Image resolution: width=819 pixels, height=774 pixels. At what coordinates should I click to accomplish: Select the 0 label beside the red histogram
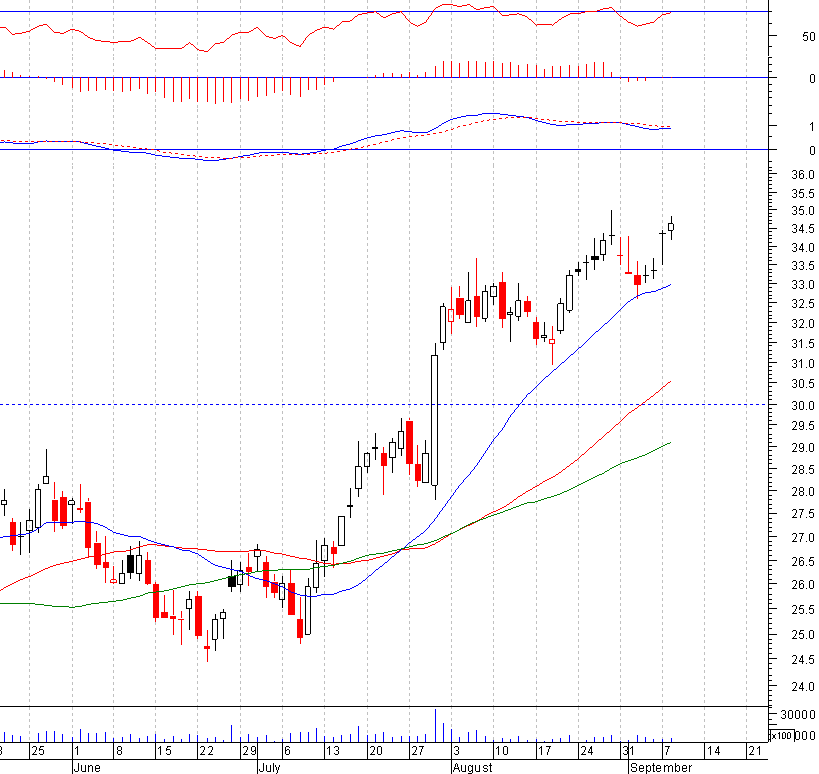pyautogui.click(x=812, y=79)
